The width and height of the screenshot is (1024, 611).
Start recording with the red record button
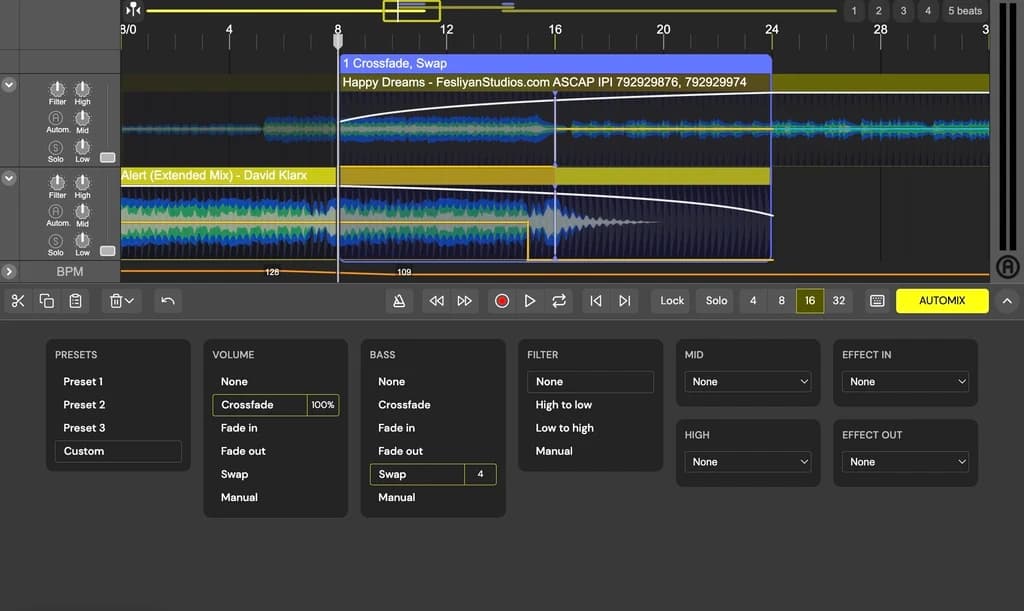coord(502,301)
